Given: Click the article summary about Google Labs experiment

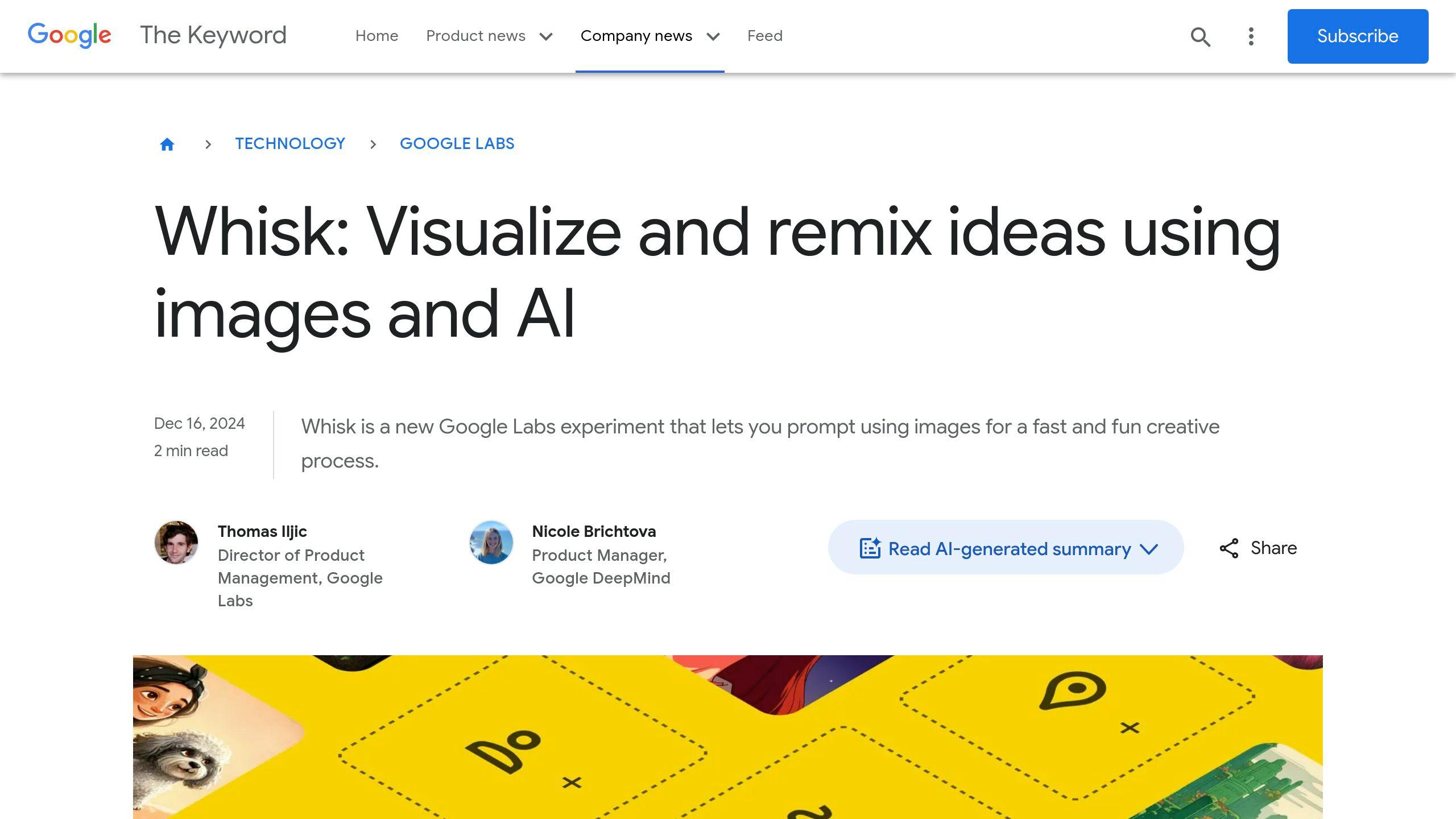Looking at the screenshot, I should pyautogui.click(x=760, y=444).
